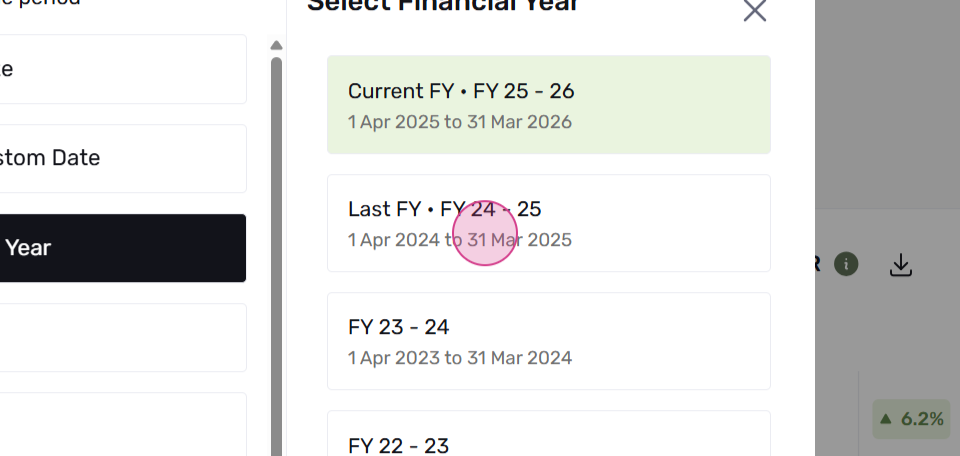Select the highlighted Year period tab

(122, 248)
